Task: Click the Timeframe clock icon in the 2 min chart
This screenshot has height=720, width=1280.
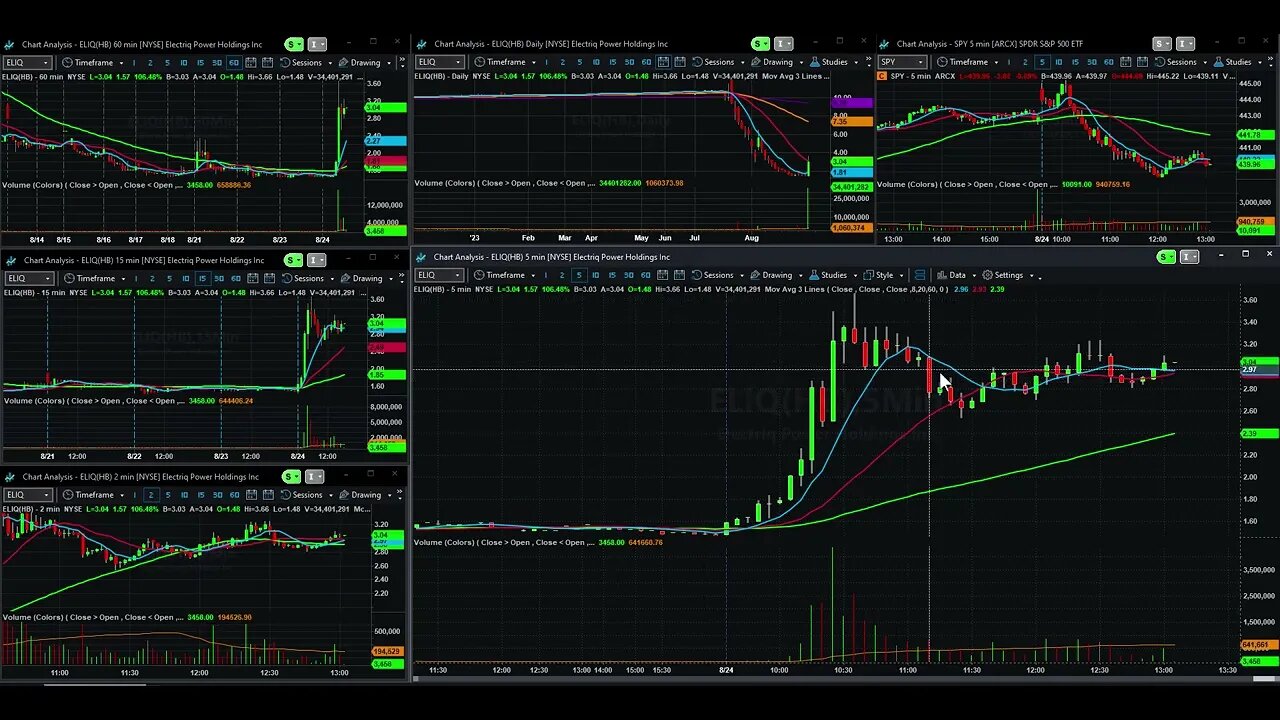Action: [68, 495]
